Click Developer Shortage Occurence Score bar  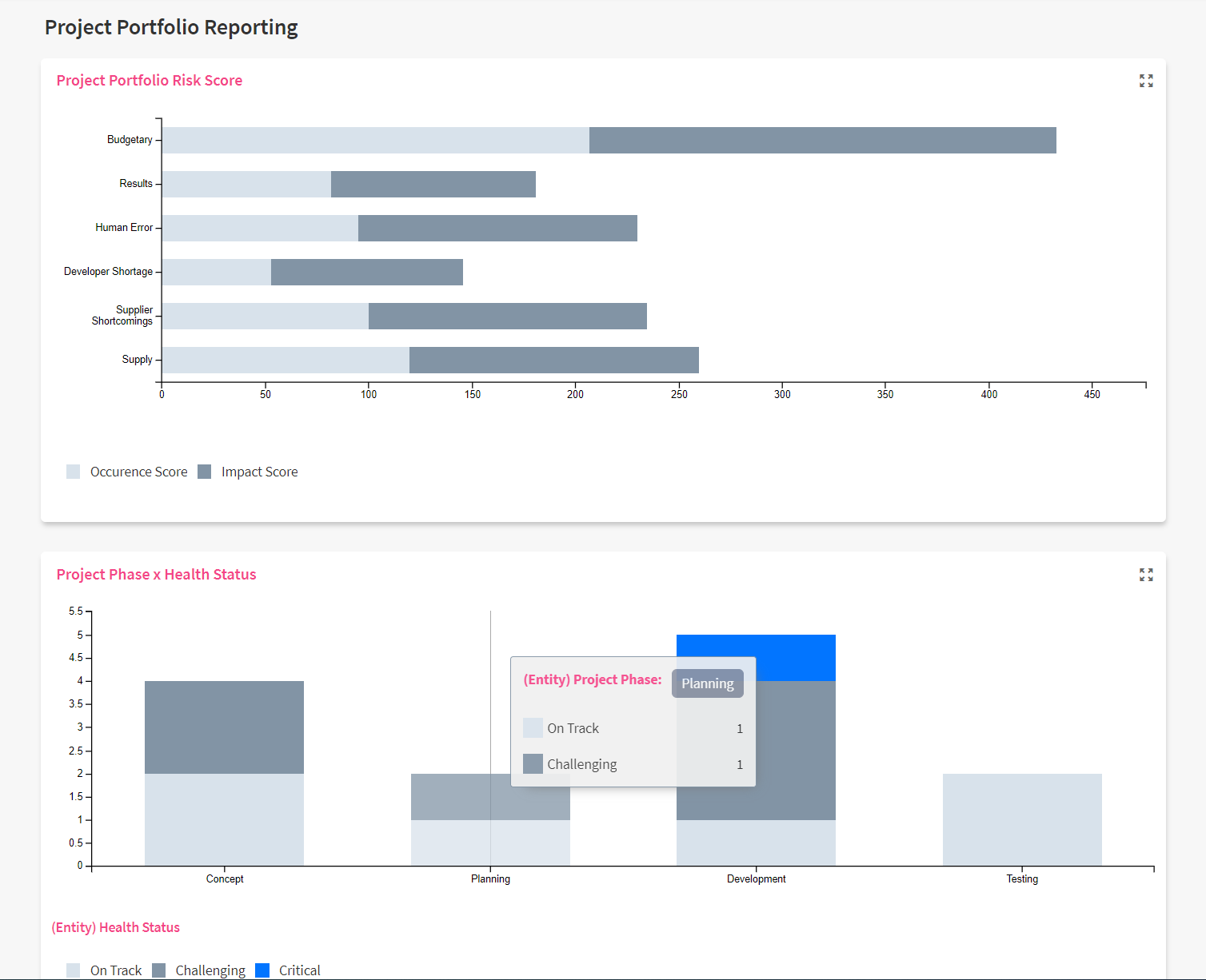click(216, 272)
